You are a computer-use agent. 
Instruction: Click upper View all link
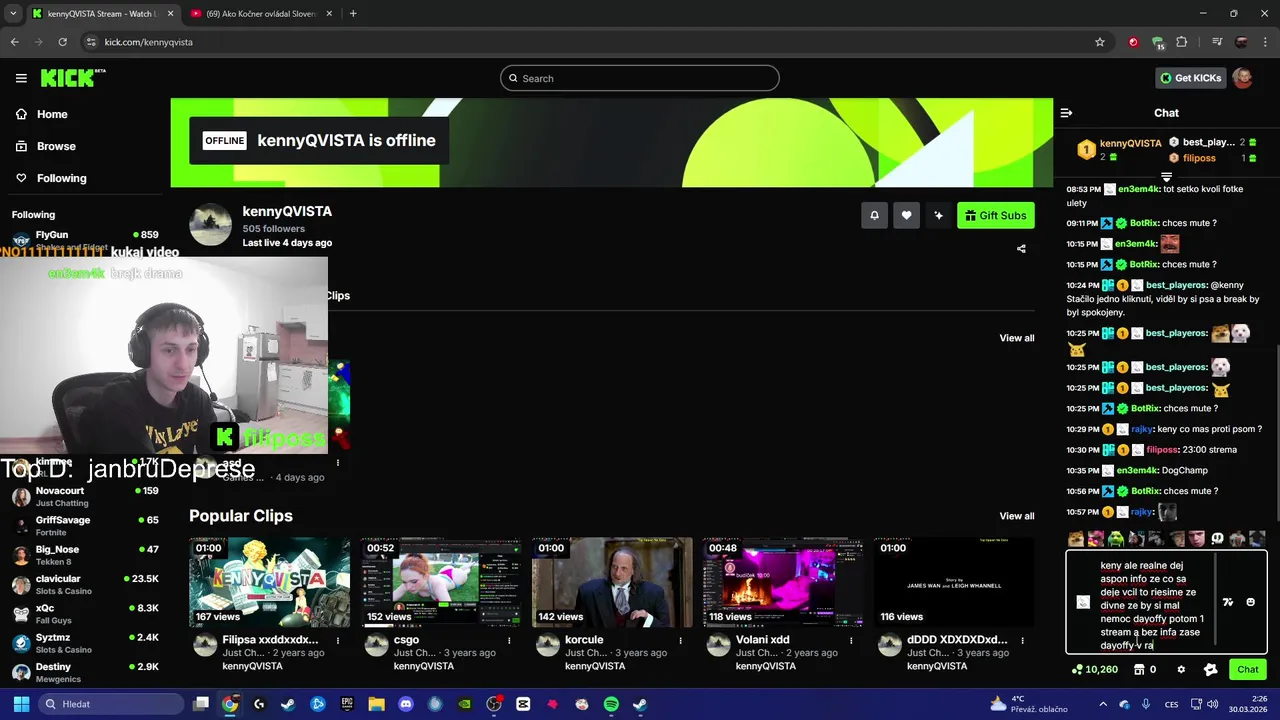(x=1016, y=338)
